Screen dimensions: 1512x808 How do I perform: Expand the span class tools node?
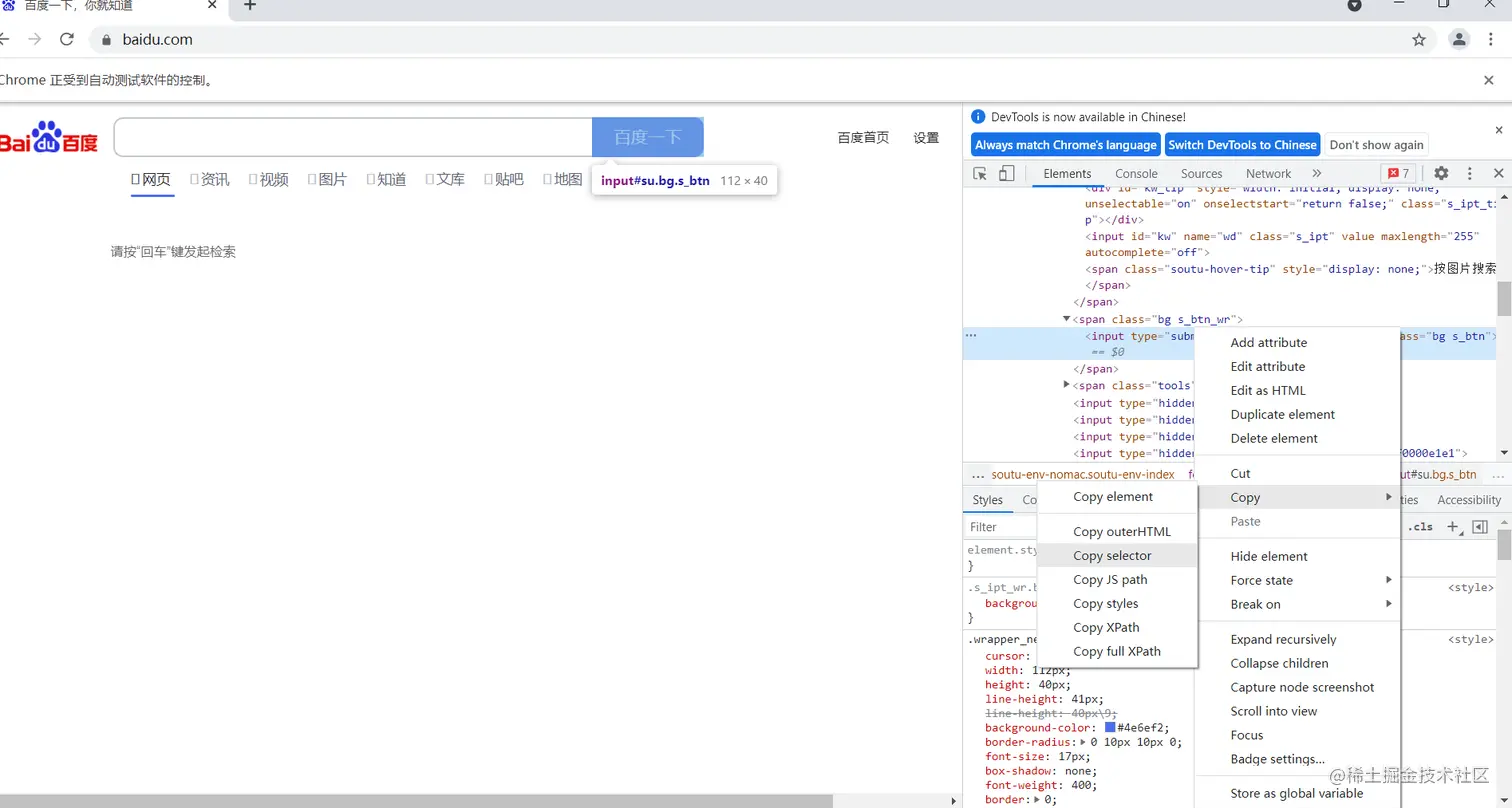[1067, 385]
